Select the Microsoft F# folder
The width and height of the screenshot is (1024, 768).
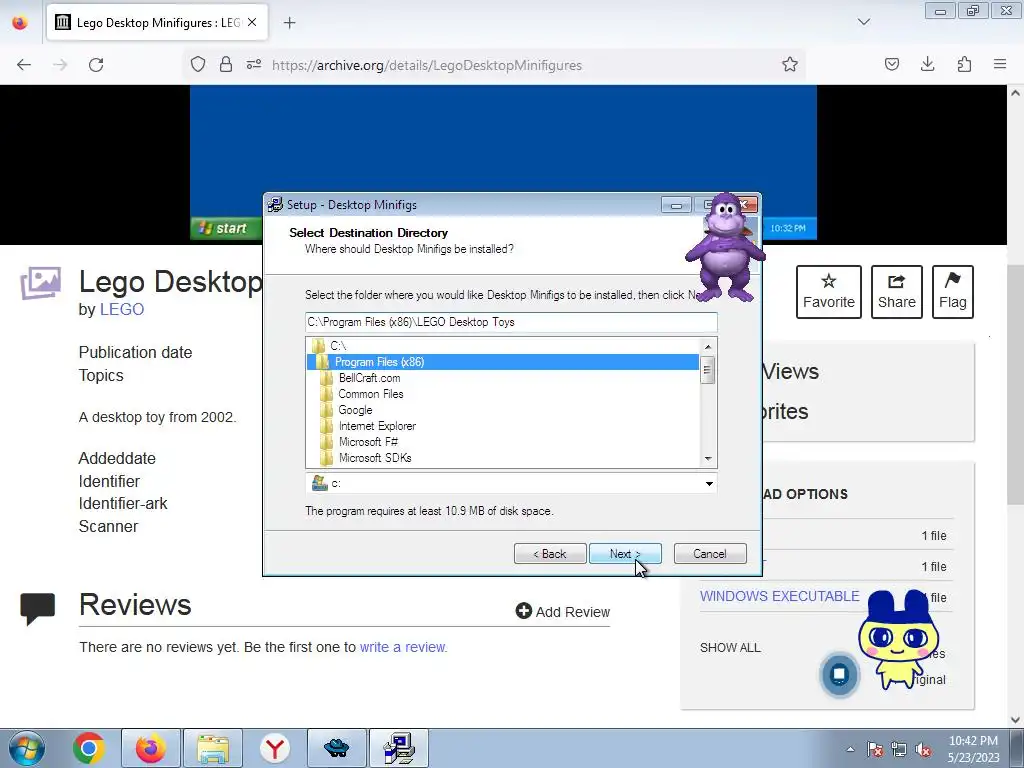[x=368, y=442]
